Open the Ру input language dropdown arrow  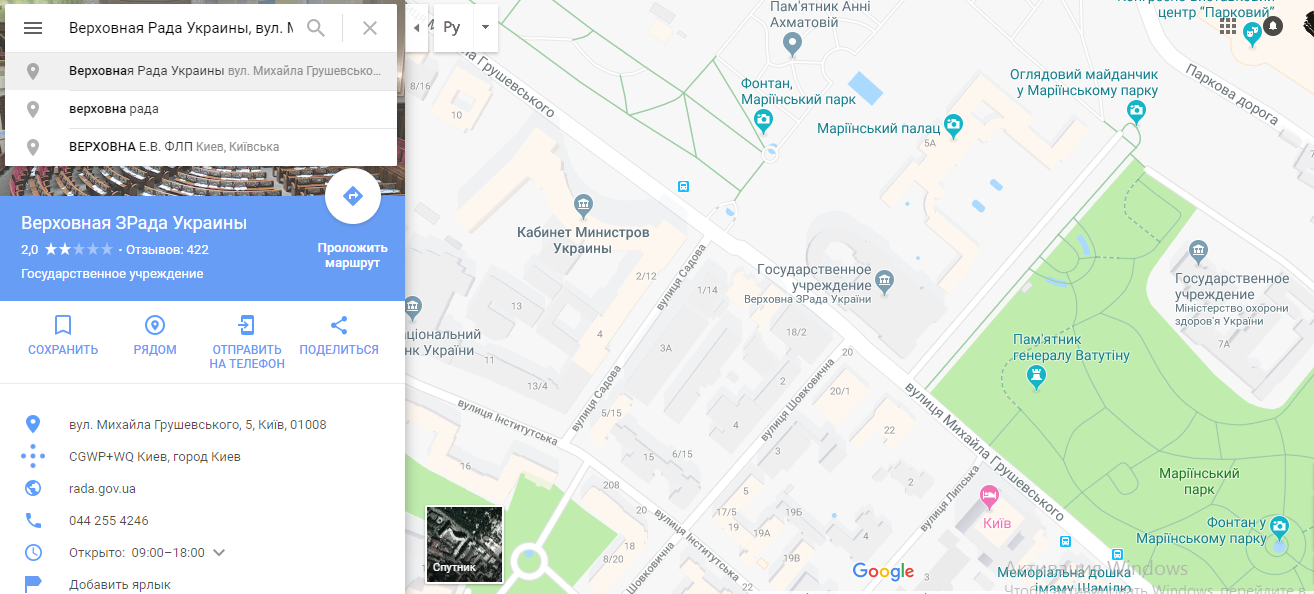coord(485,27)
